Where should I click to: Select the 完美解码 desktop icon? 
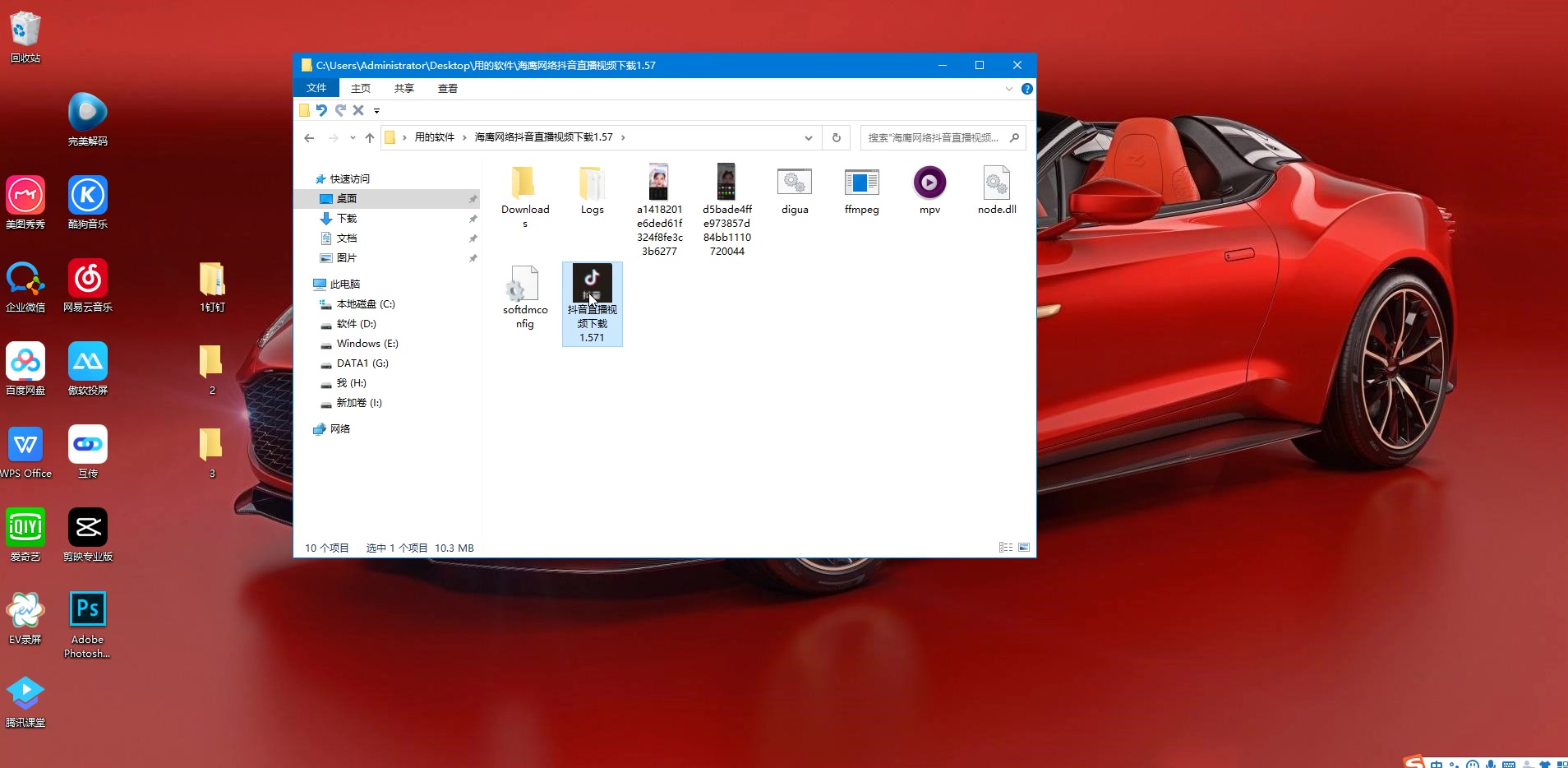click(x=88, y=120)
